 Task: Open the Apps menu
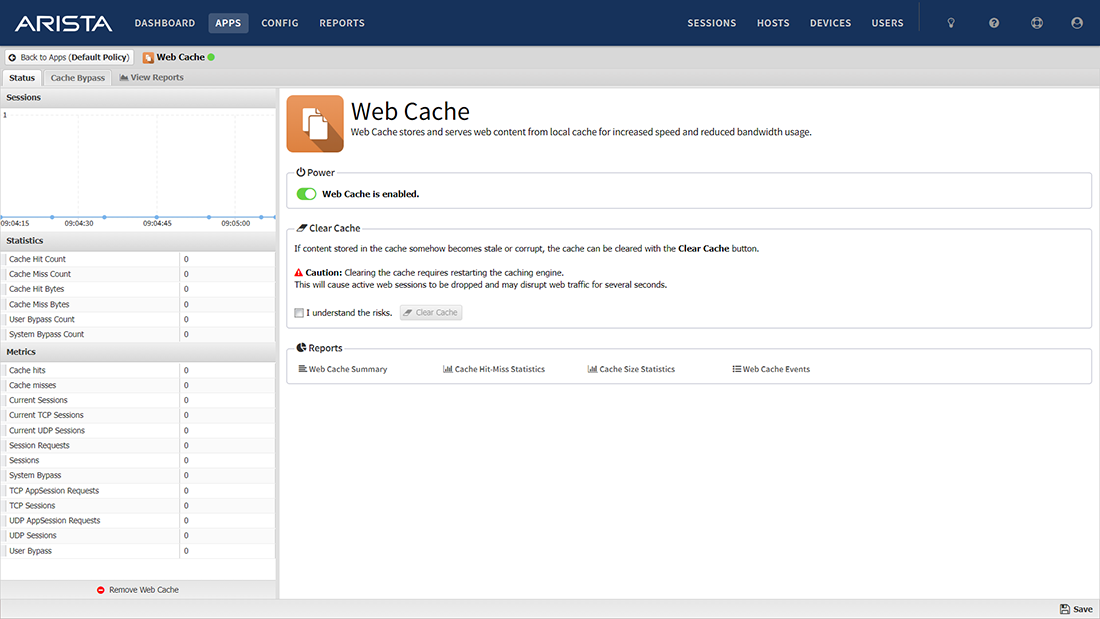click(228, 23)
